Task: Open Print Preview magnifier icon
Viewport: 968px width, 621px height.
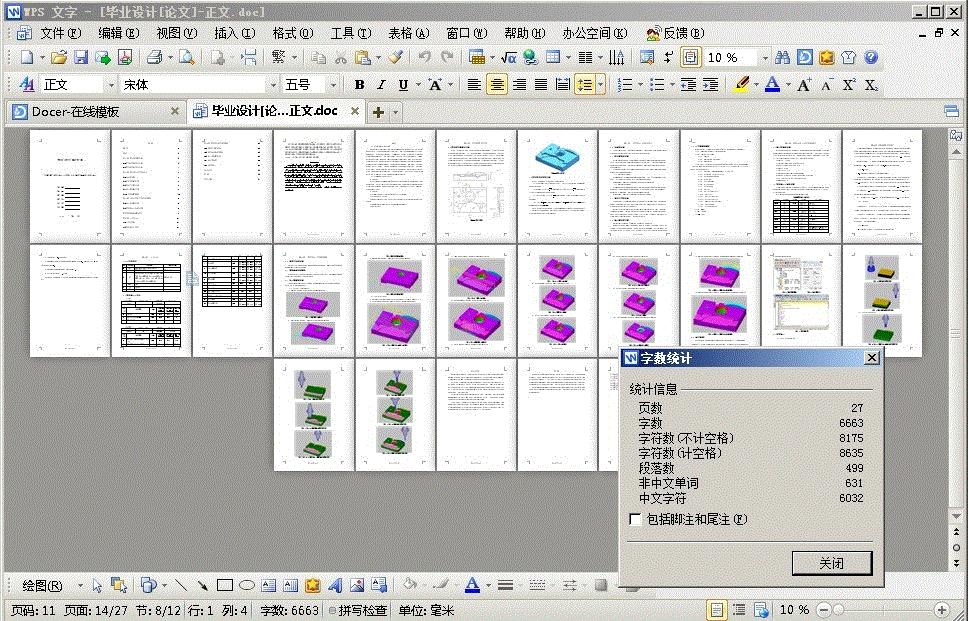Action: 186,57
